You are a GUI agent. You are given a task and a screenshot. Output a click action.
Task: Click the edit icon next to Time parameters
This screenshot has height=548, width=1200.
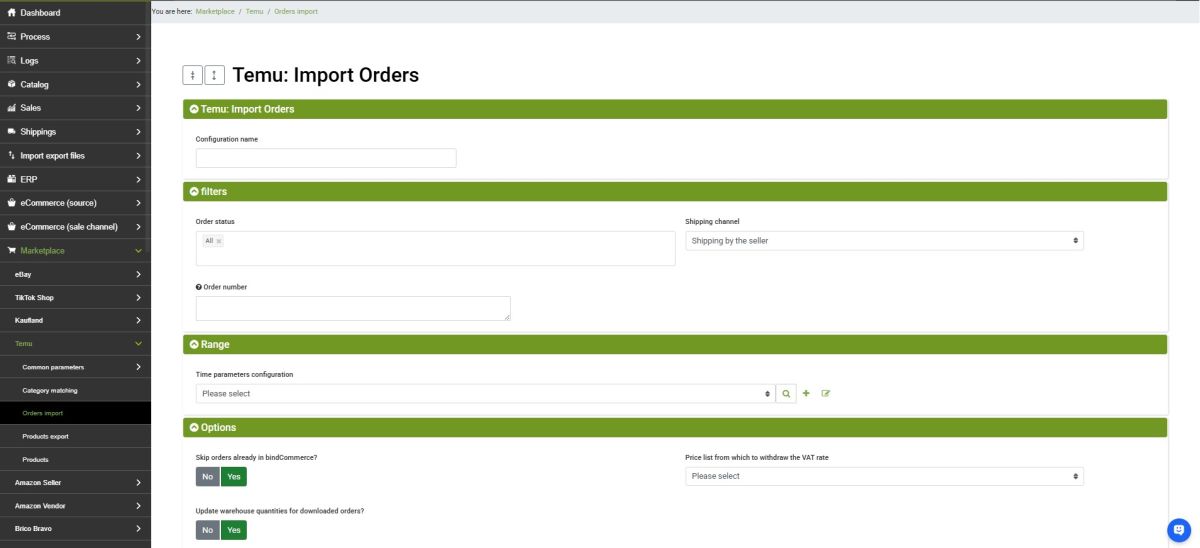[826, 394]
